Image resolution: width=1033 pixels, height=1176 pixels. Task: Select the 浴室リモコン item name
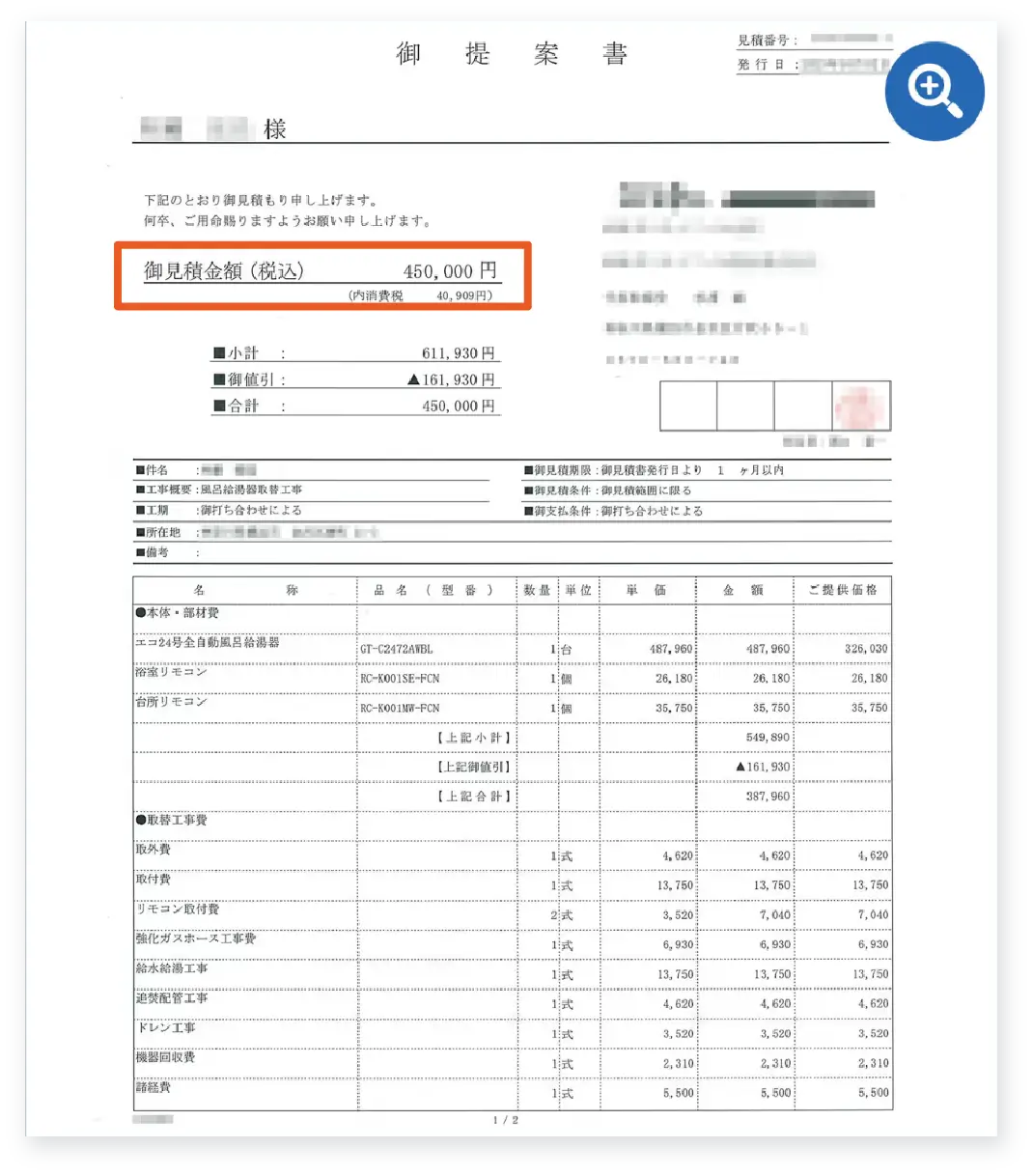pyautogui.click(x=172, y=672)
